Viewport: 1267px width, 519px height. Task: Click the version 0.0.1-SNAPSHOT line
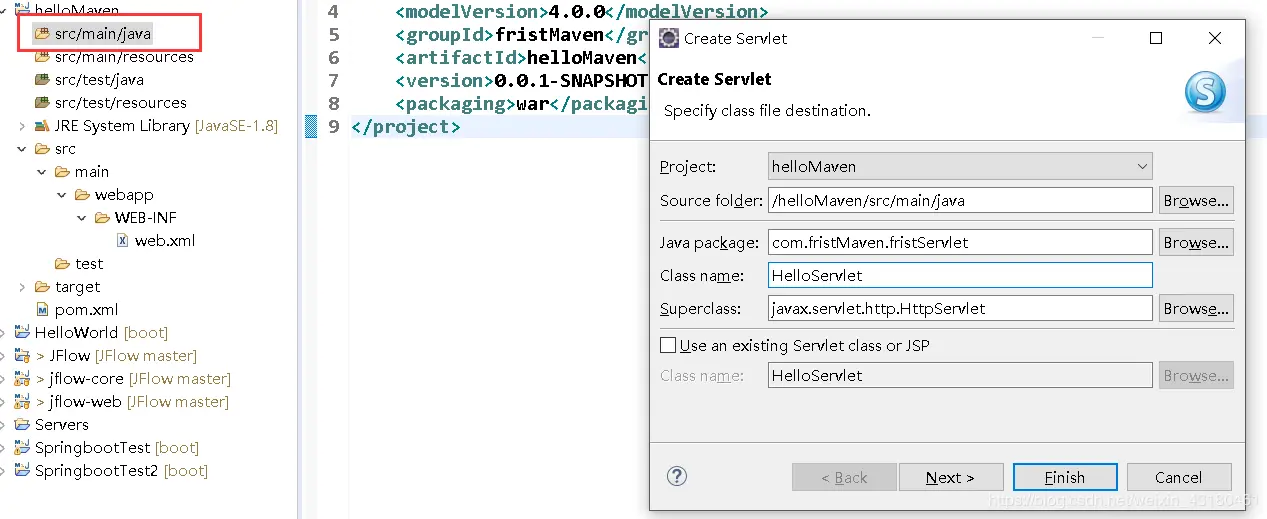[522, 81]
